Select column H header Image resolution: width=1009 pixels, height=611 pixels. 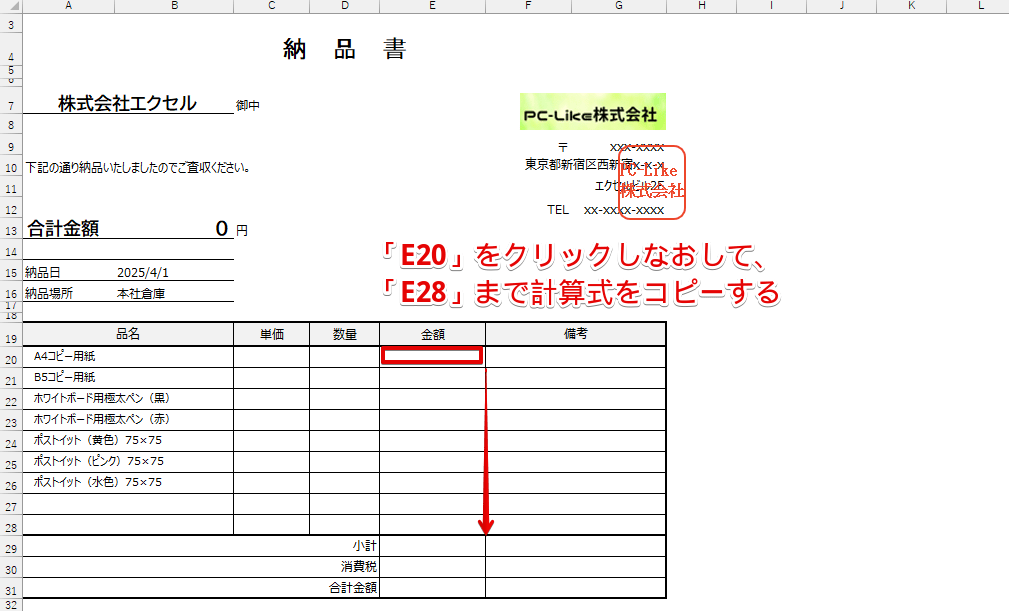(701, 6)
